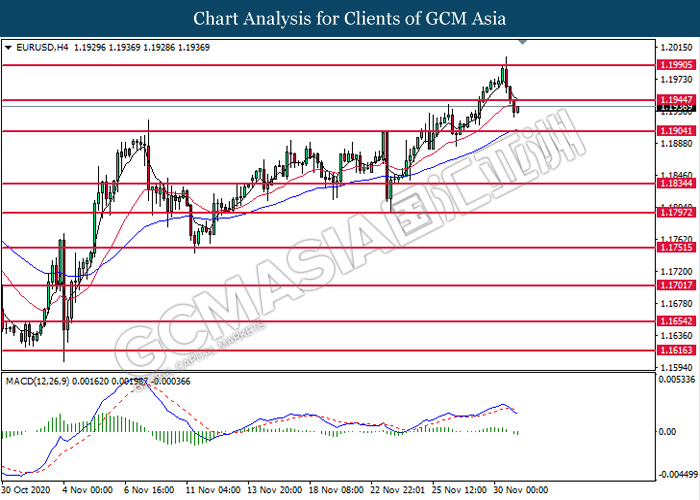Click the 1.16360 price scale value

click(677, 335)
